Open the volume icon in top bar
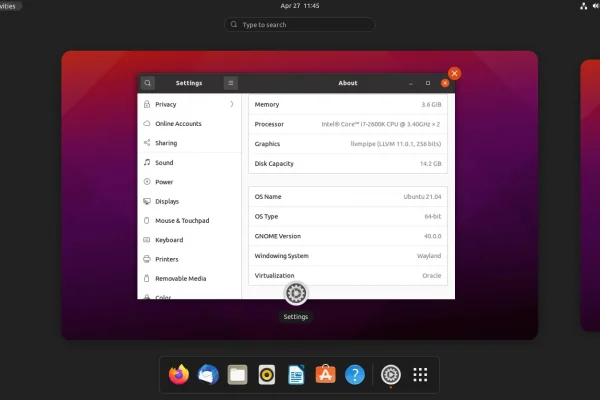This screenshot has height=400, width=600. (596, 6)
